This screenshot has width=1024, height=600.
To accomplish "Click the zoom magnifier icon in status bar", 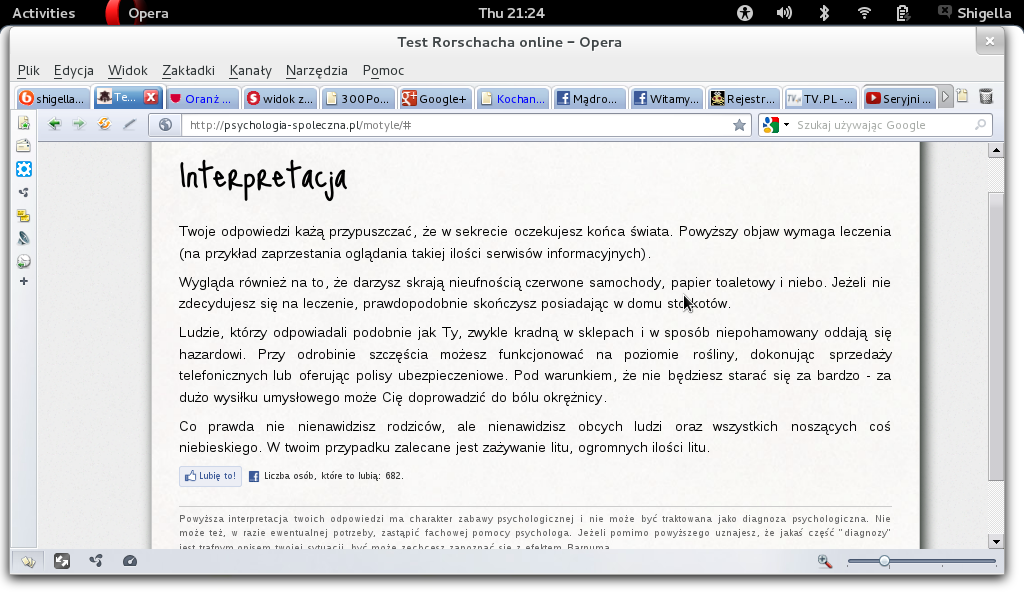I will [825, 561].
